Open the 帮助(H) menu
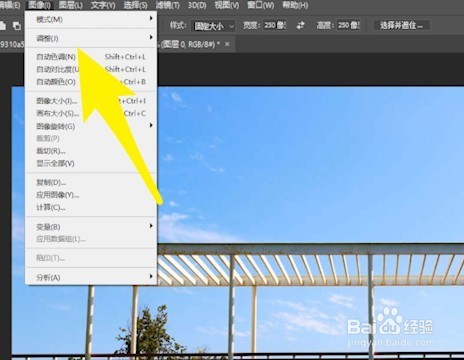Image resolution: width=464 pixels, height=360 pixels. coord(295,5)
